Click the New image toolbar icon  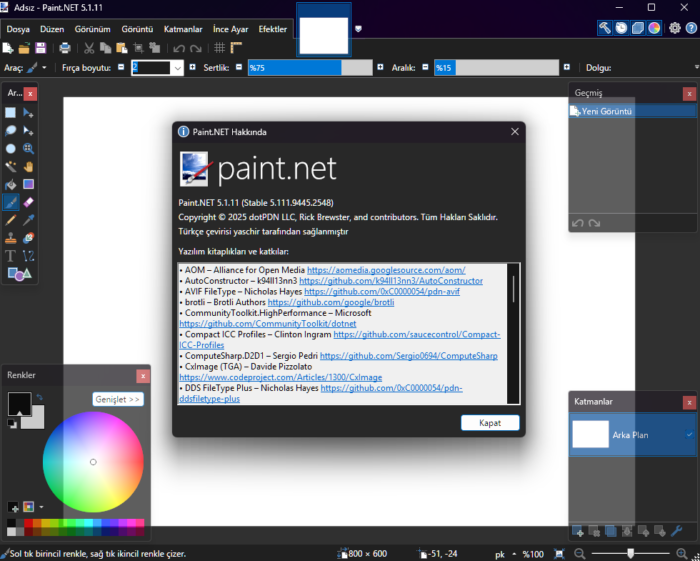(x=8, y=48)
